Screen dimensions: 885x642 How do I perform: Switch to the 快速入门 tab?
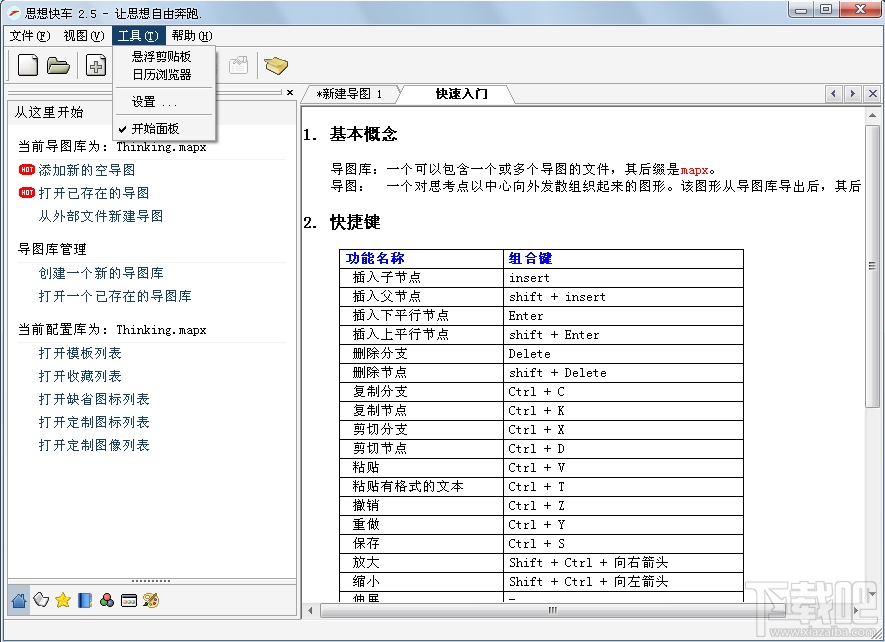pos(461,94)
